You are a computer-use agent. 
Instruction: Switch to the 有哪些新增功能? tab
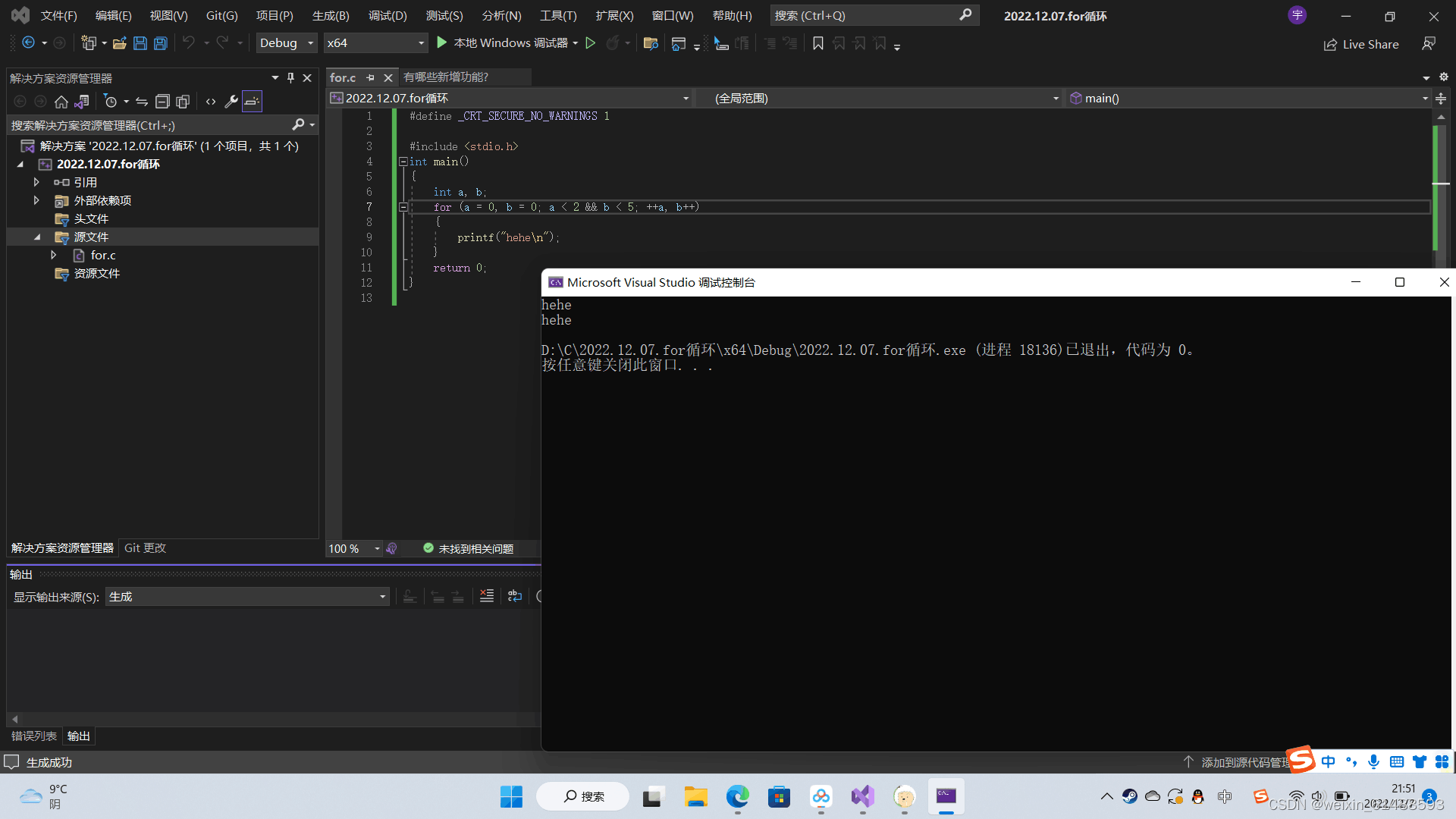click(446, 77)
